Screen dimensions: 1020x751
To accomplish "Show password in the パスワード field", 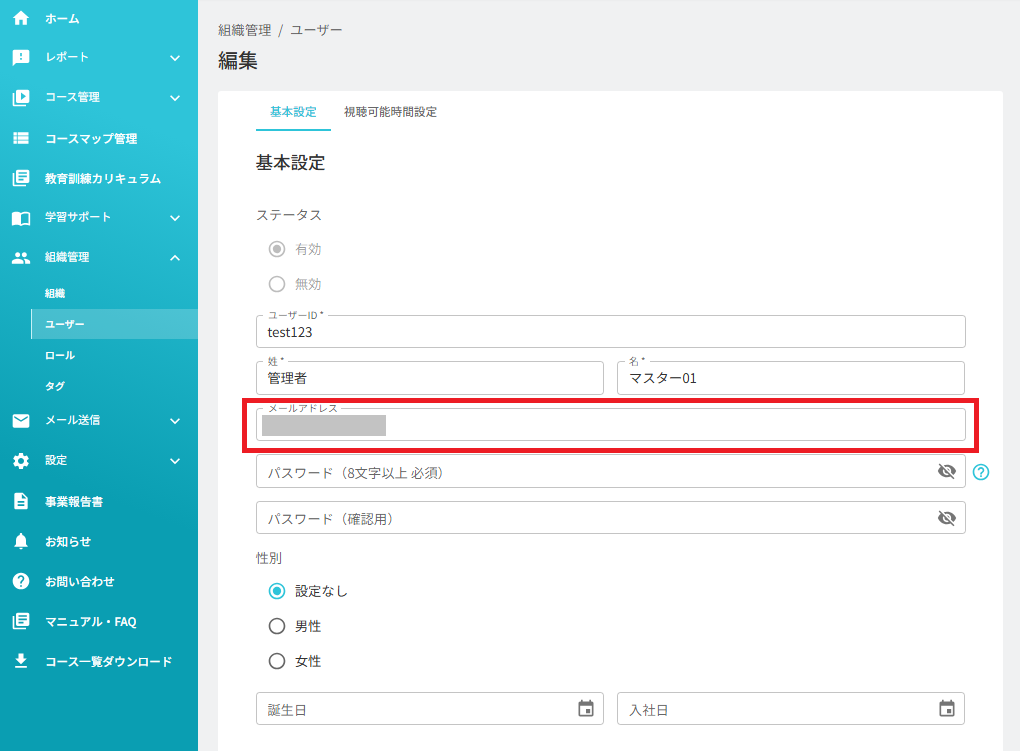I will point(946,471).
